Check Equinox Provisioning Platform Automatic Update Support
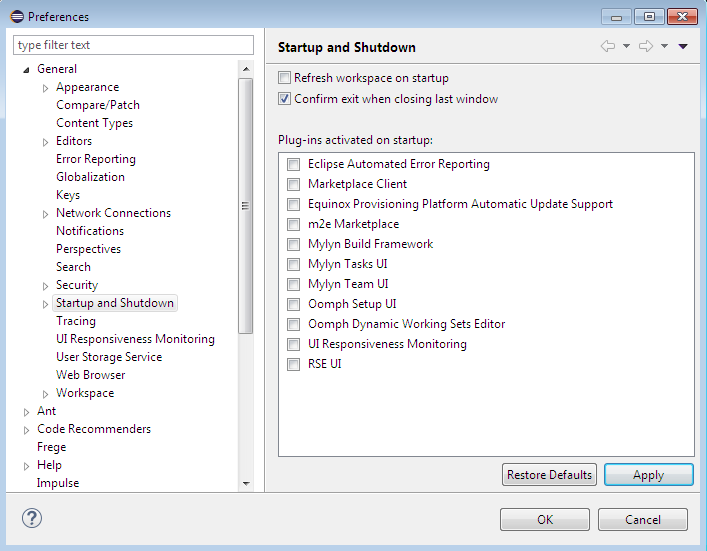The height and width of the screenshot is (551, 707). pyautogui.click(x=294, y=204)
